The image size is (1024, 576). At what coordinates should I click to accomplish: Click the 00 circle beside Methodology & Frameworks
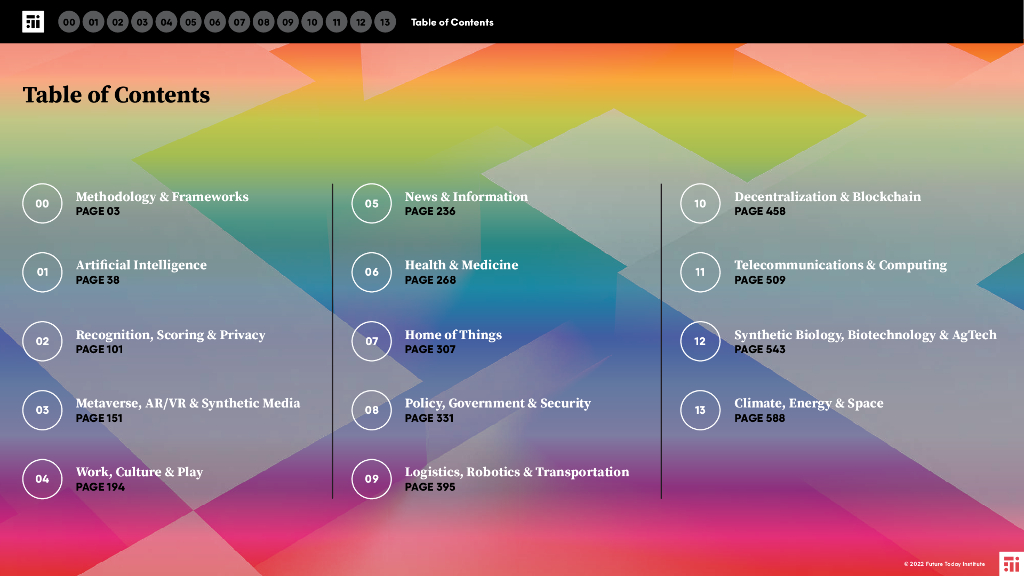coord(42,204)
